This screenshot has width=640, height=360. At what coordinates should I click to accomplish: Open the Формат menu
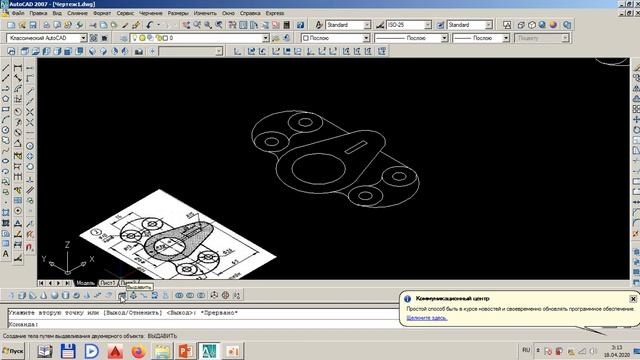(x=102, y=13)
